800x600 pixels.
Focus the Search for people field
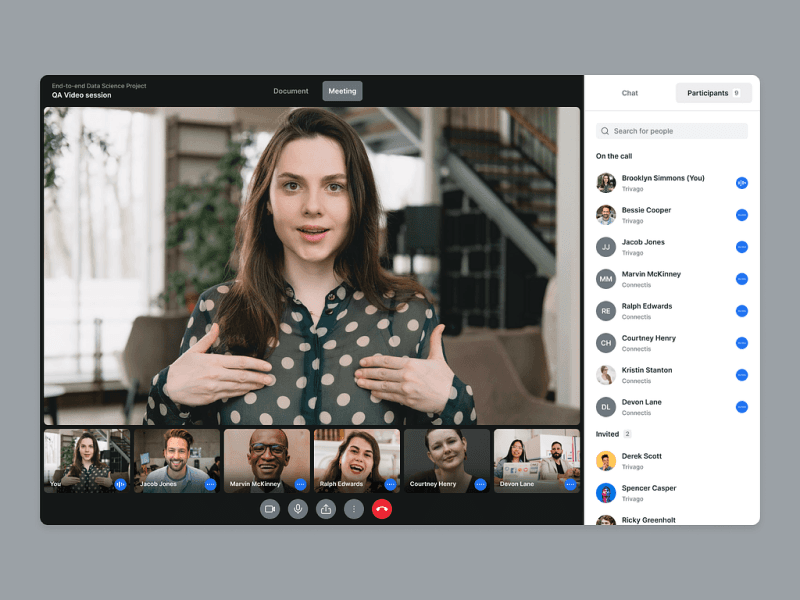[671, 131]
